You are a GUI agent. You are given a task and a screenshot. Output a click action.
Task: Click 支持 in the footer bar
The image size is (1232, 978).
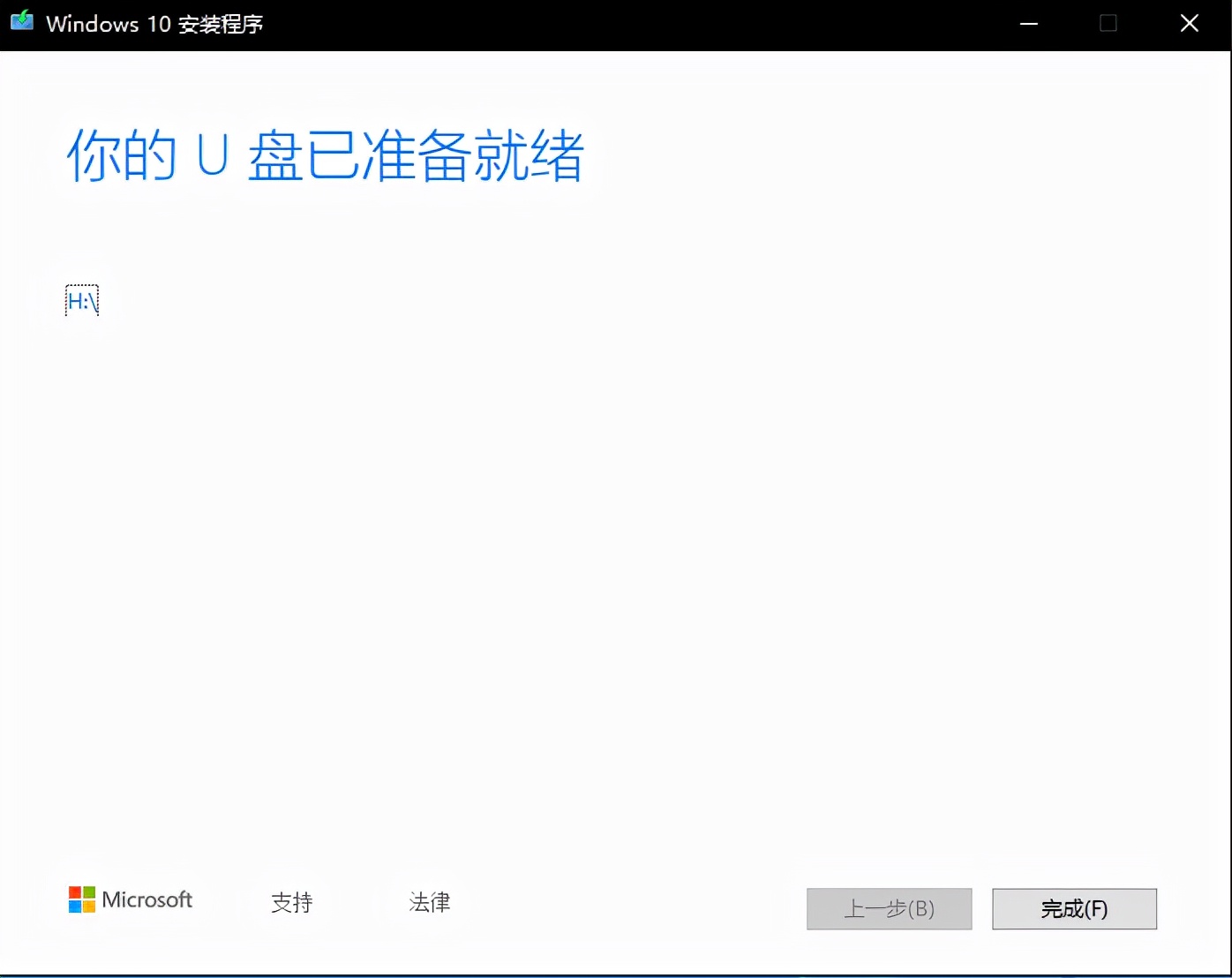click(x=291, y=903)
